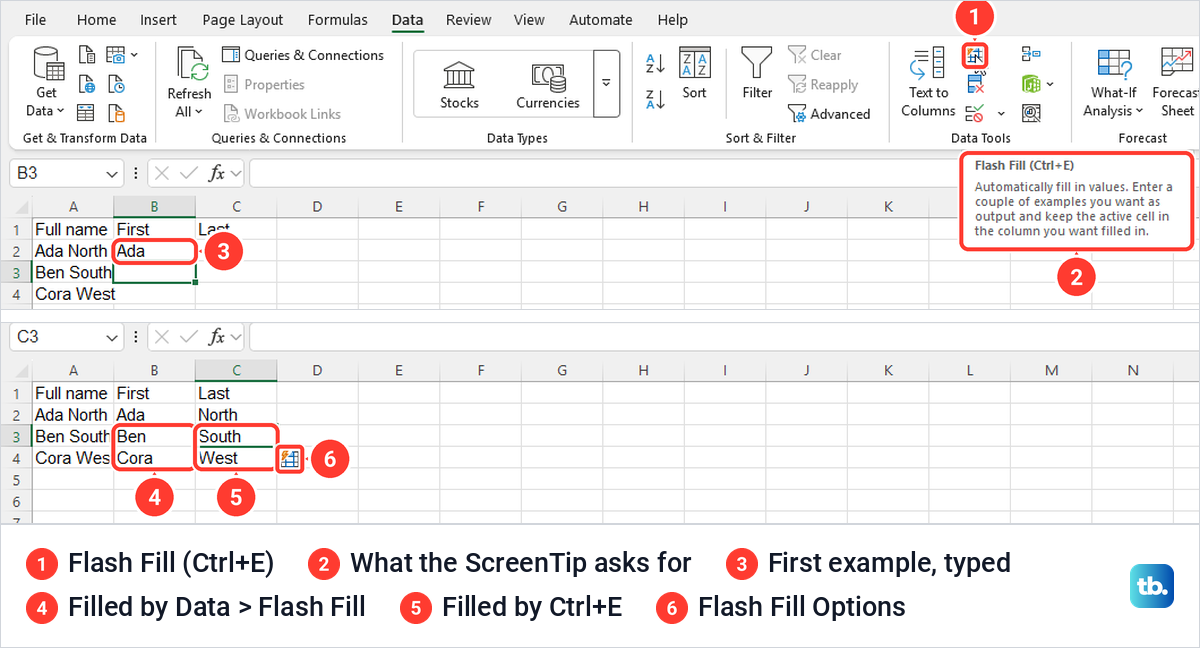Open Forecast Sheet
Viewport: 1200px width, 648px height.
point(1176,84)
